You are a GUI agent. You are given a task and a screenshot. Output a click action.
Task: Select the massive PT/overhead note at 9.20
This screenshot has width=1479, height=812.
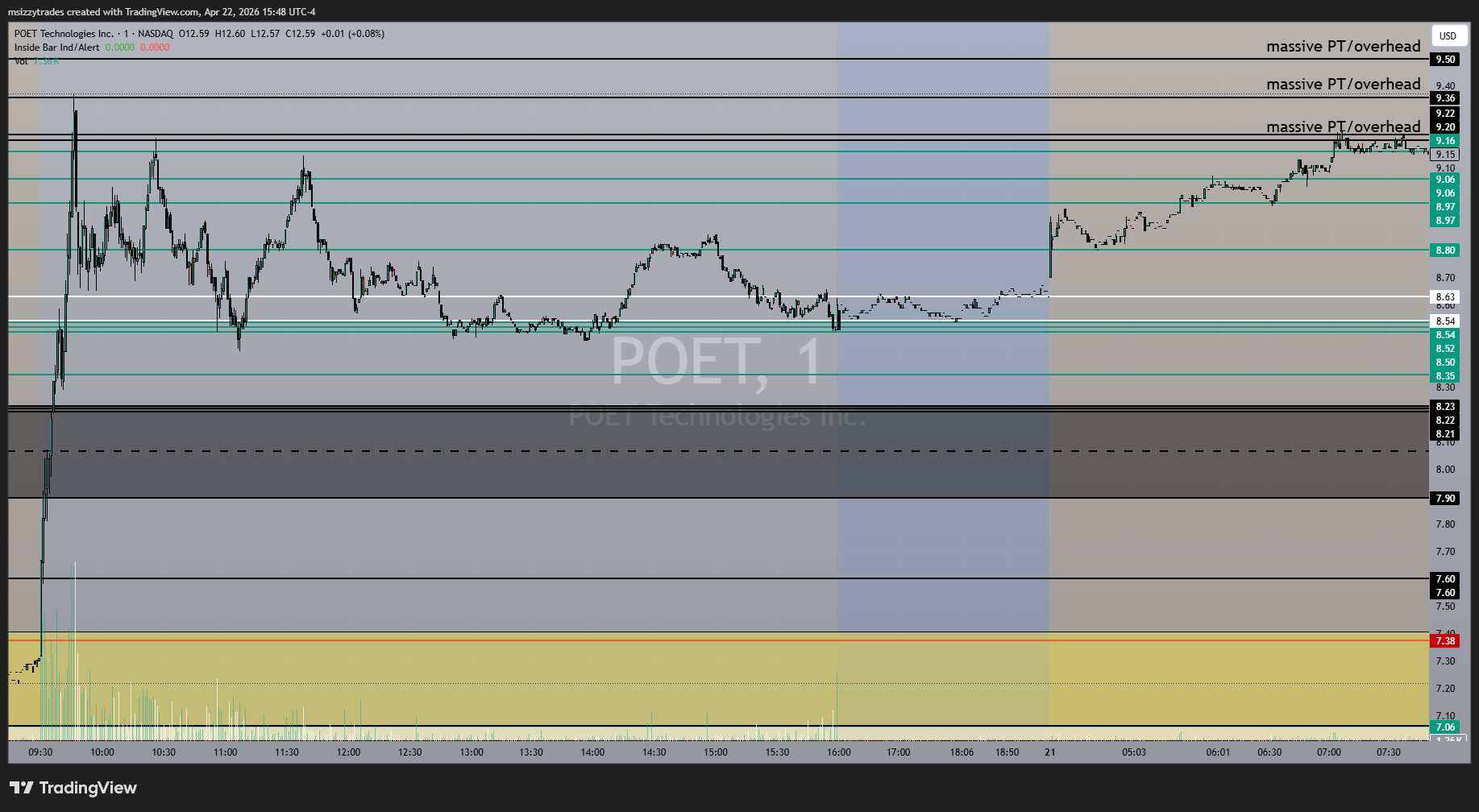pos(1344,127)
